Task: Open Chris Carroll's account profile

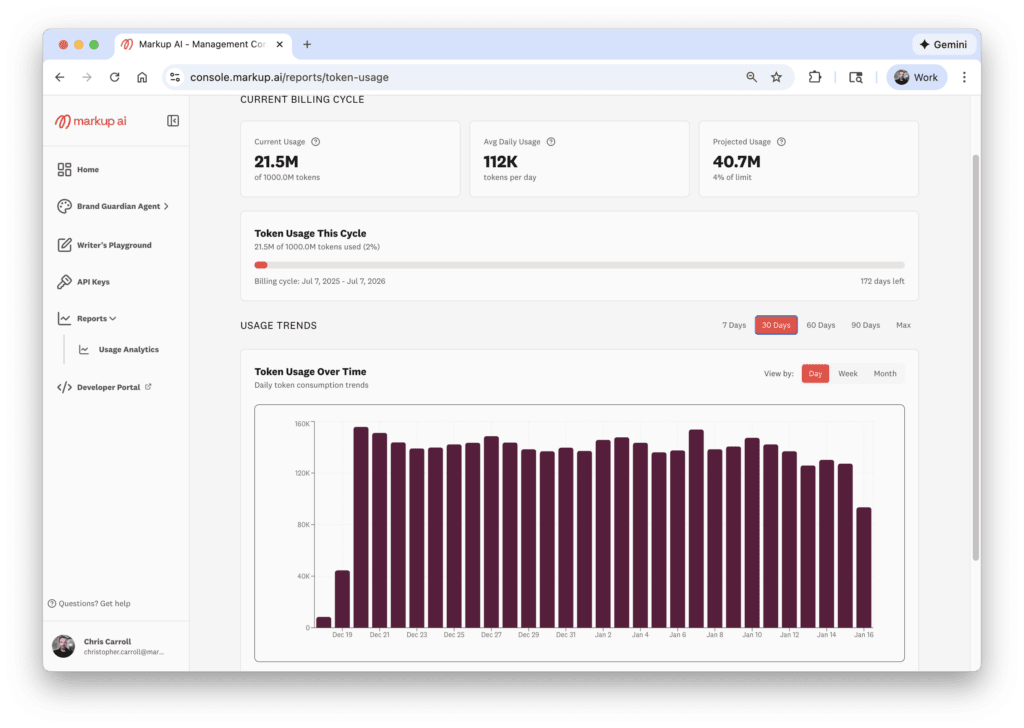Action: [x=103, y=646]
